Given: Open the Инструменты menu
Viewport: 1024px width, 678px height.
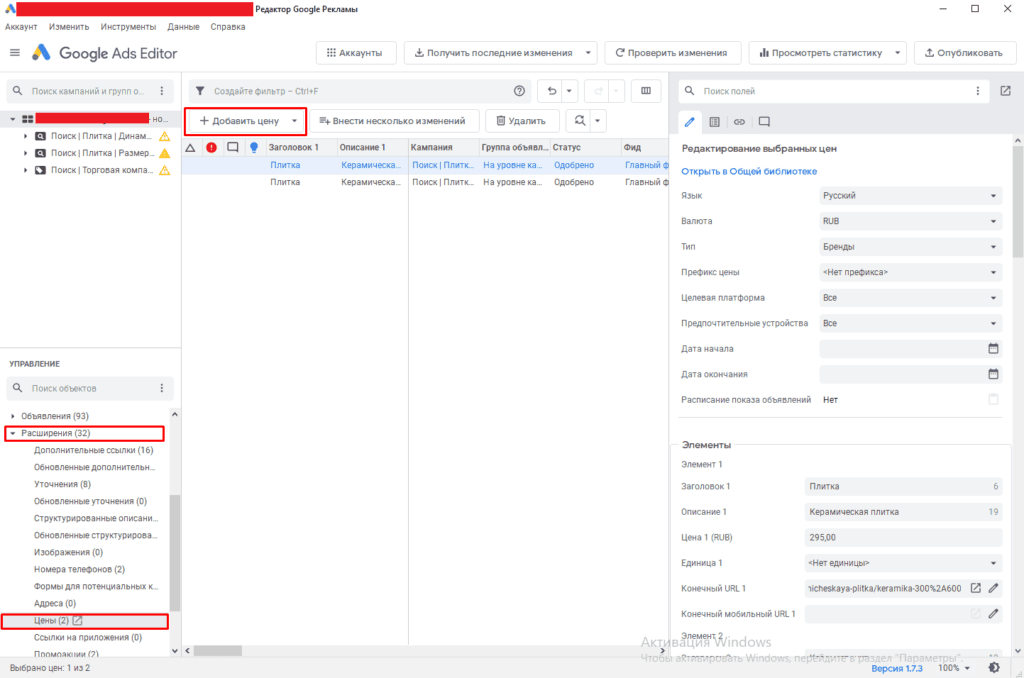Looking at the screenshot, I should coord(128,27).
